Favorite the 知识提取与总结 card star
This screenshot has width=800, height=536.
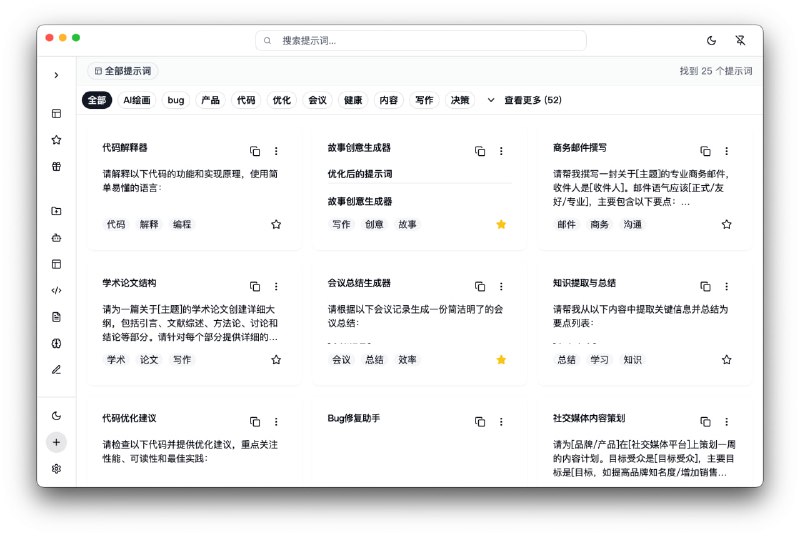[x=727, y=360]
